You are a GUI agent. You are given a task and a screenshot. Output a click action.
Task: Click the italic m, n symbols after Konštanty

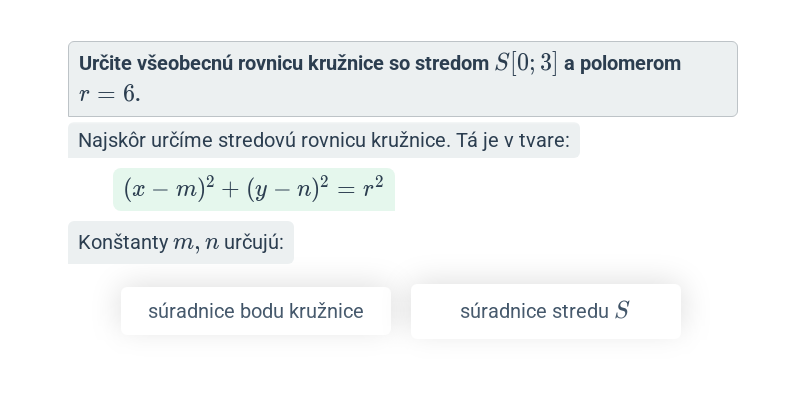coord(196,243)
